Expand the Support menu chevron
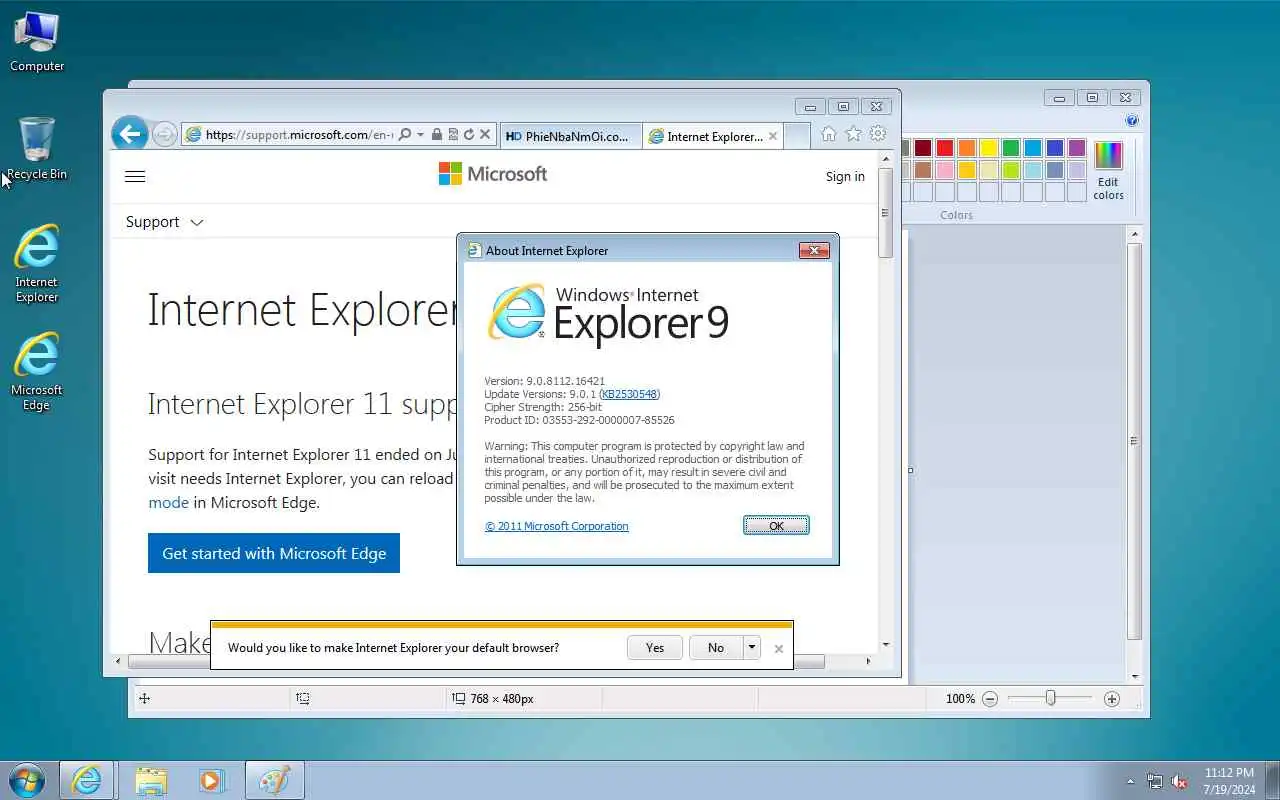The image size is (1280, 800). pyautogui.click(x=196, y=222)
